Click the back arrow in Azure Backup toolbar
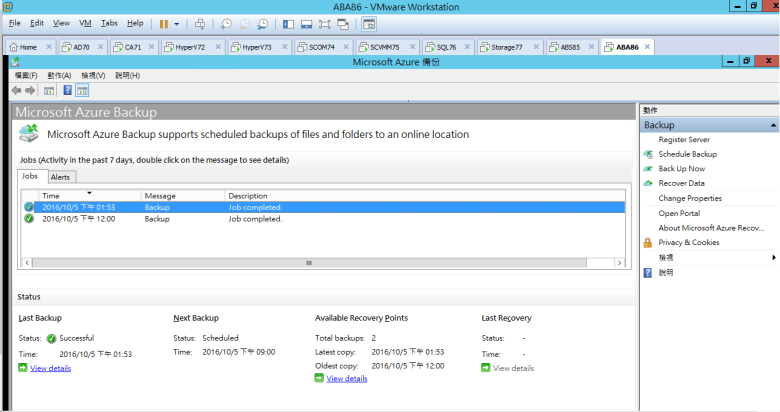Screen dimensions: 780x412 [x=16, y=91]
